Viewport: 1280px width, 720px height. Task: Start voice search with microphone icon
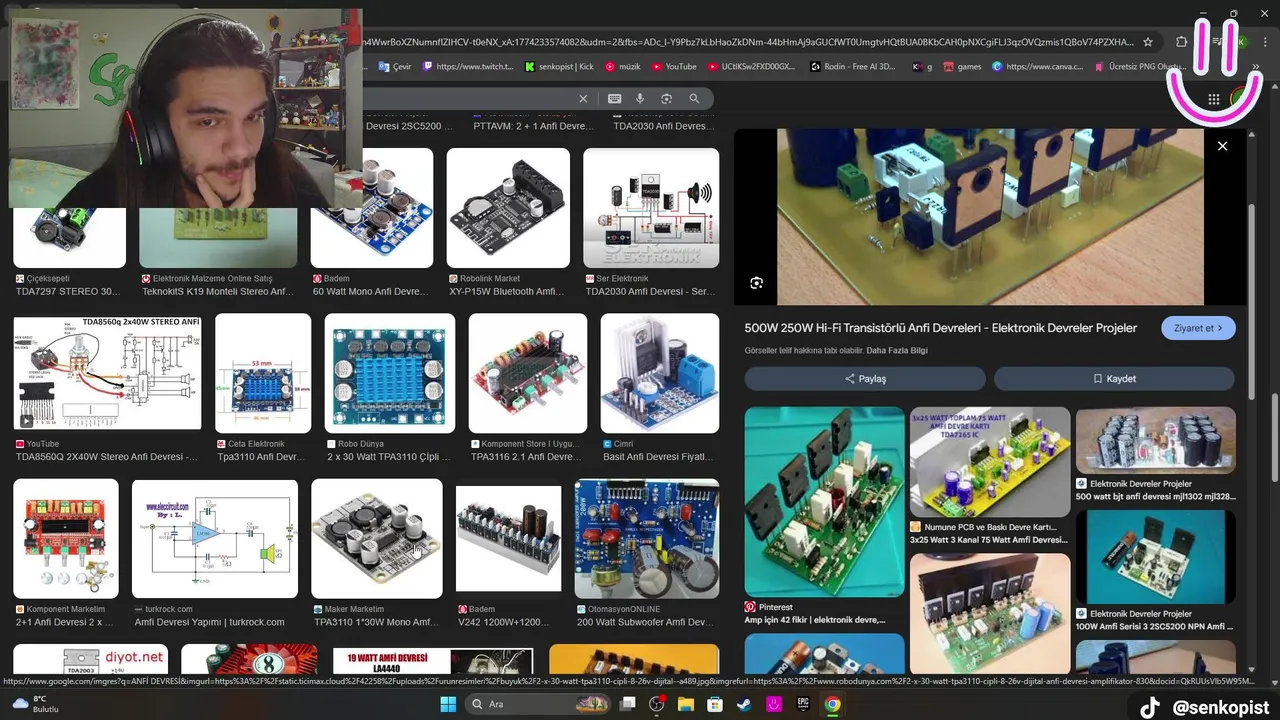point(640,98)
